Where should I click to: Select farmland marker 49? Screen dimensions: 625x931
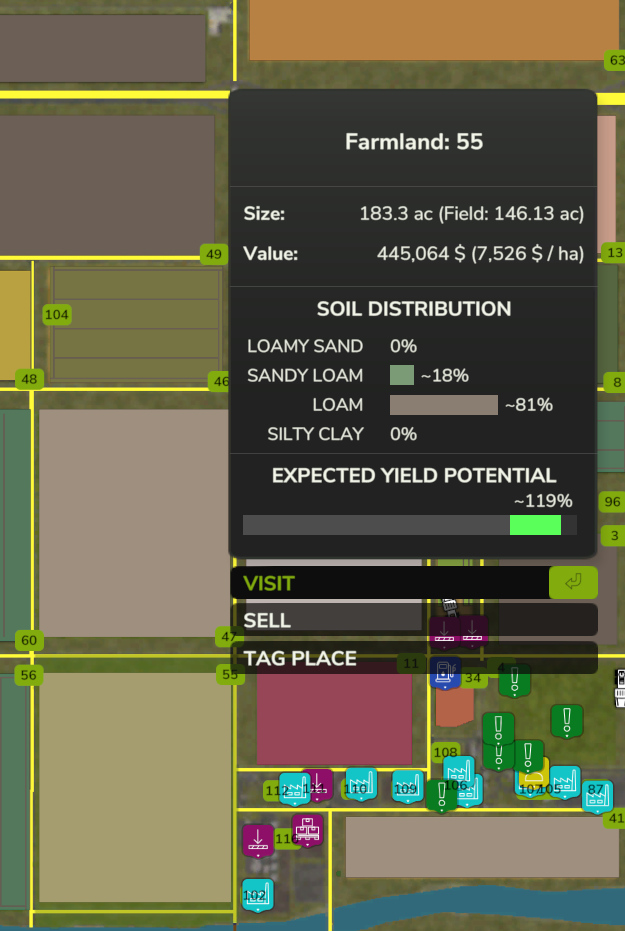[214, 254]
